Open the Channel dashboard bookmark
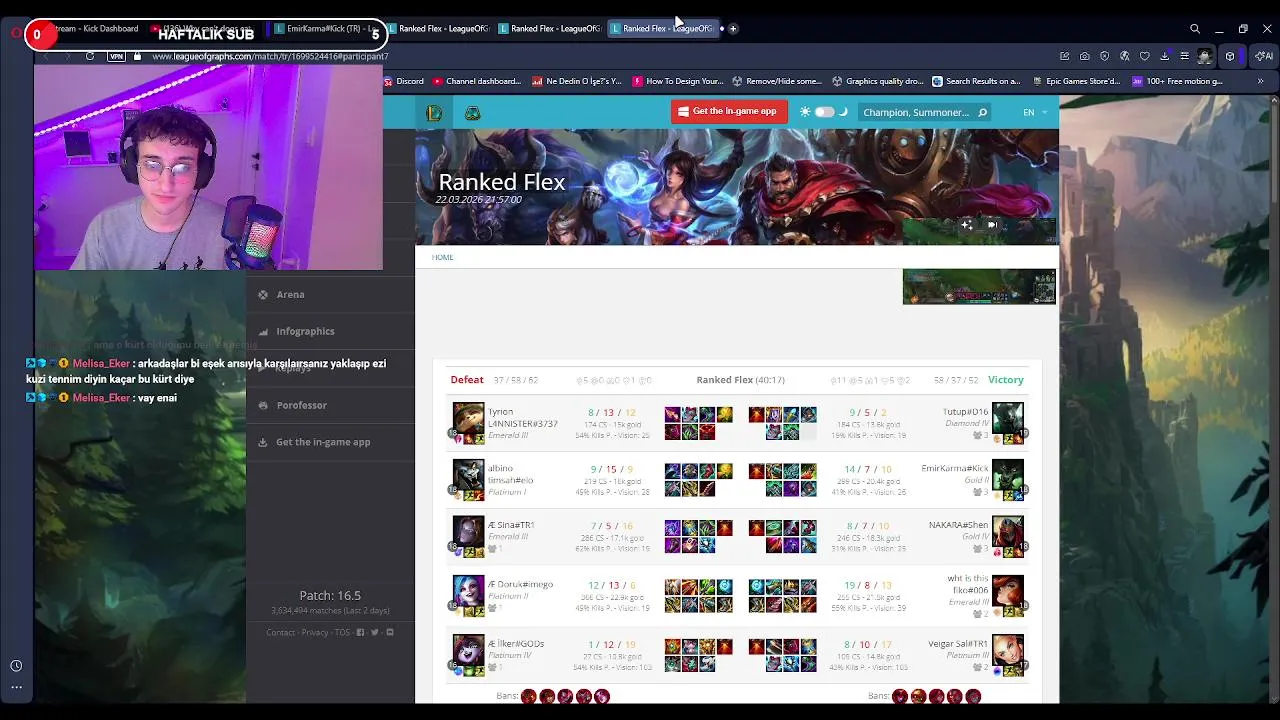 (477, 81)
